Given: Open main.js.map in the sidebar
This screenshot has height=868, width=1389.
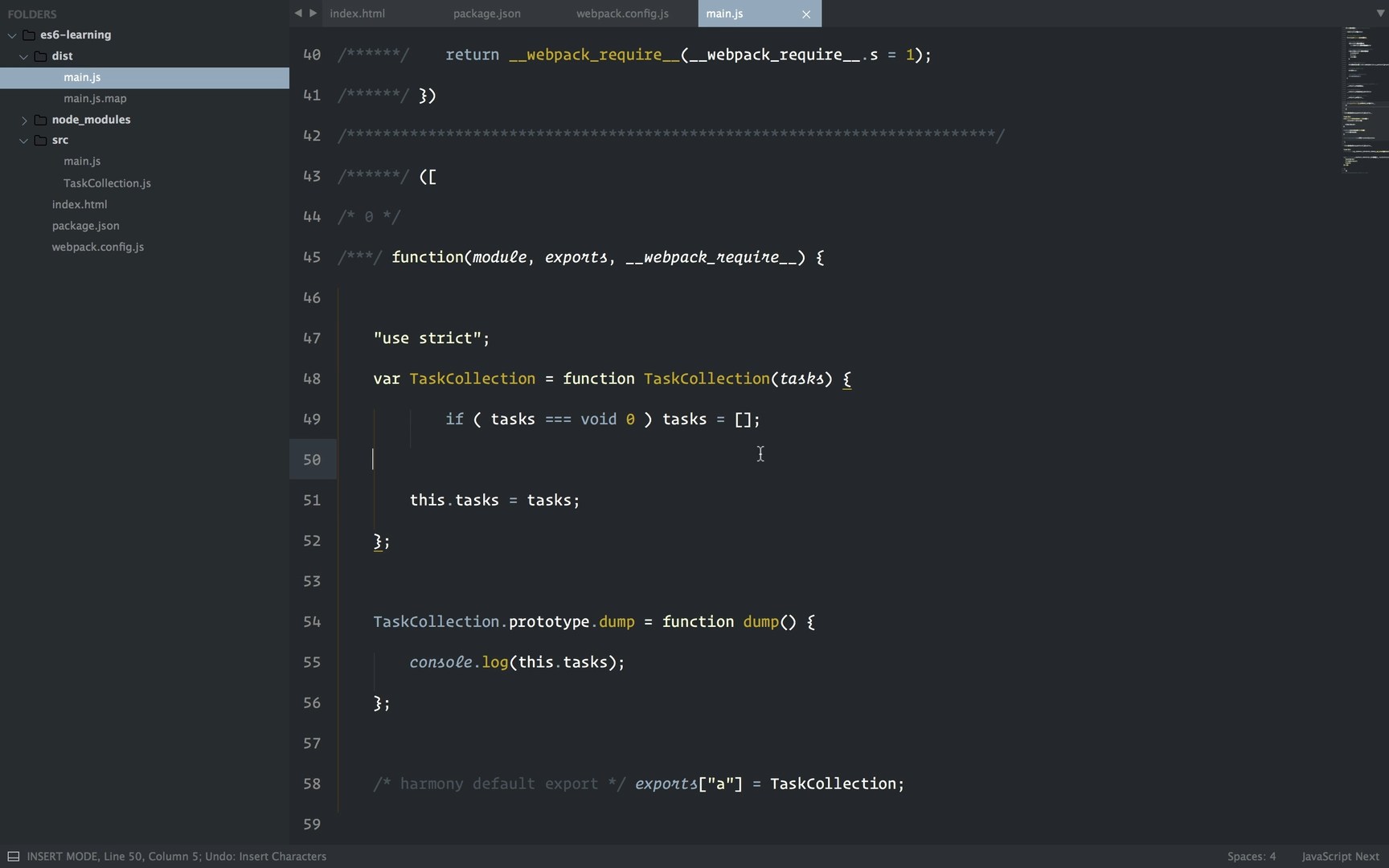Looking at the screenshot, I should 95,98.
